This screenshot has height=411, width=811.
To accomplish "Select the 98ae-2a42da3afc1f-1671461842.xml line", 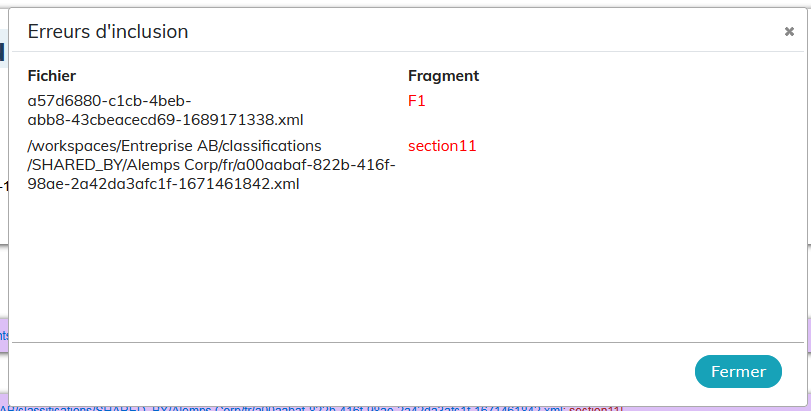I will 163,184.
